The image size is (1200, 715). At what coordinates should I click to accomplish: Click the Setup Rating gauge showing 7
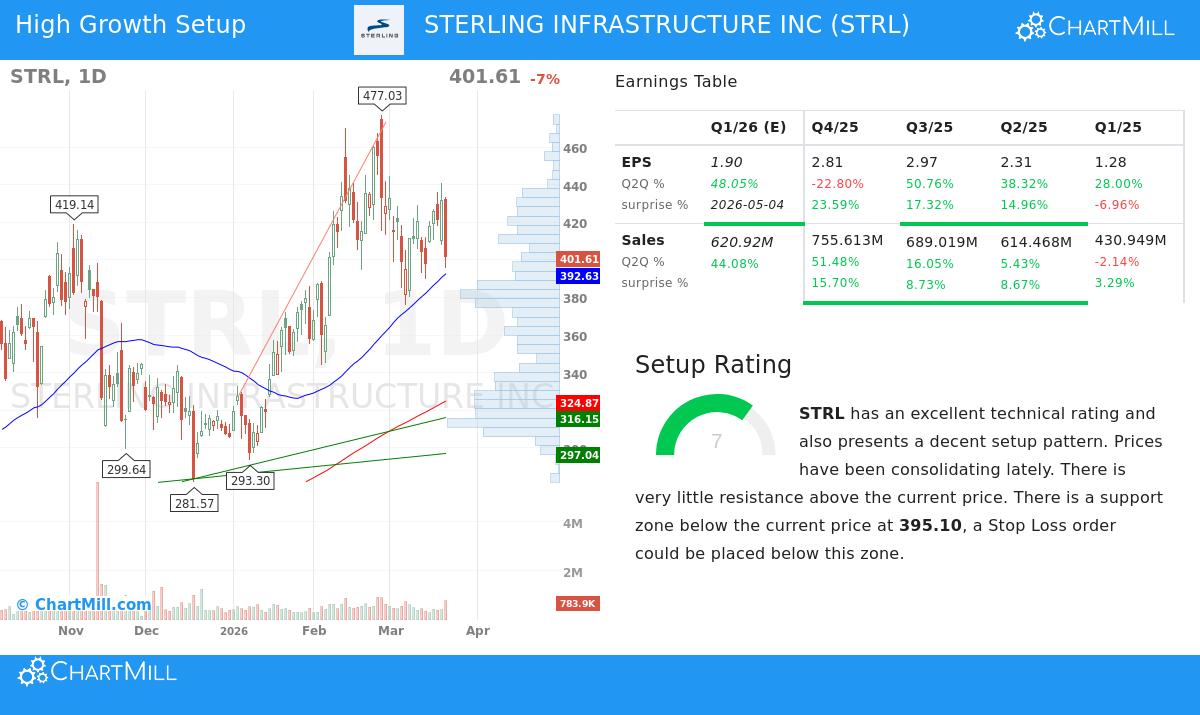[716, 440]
